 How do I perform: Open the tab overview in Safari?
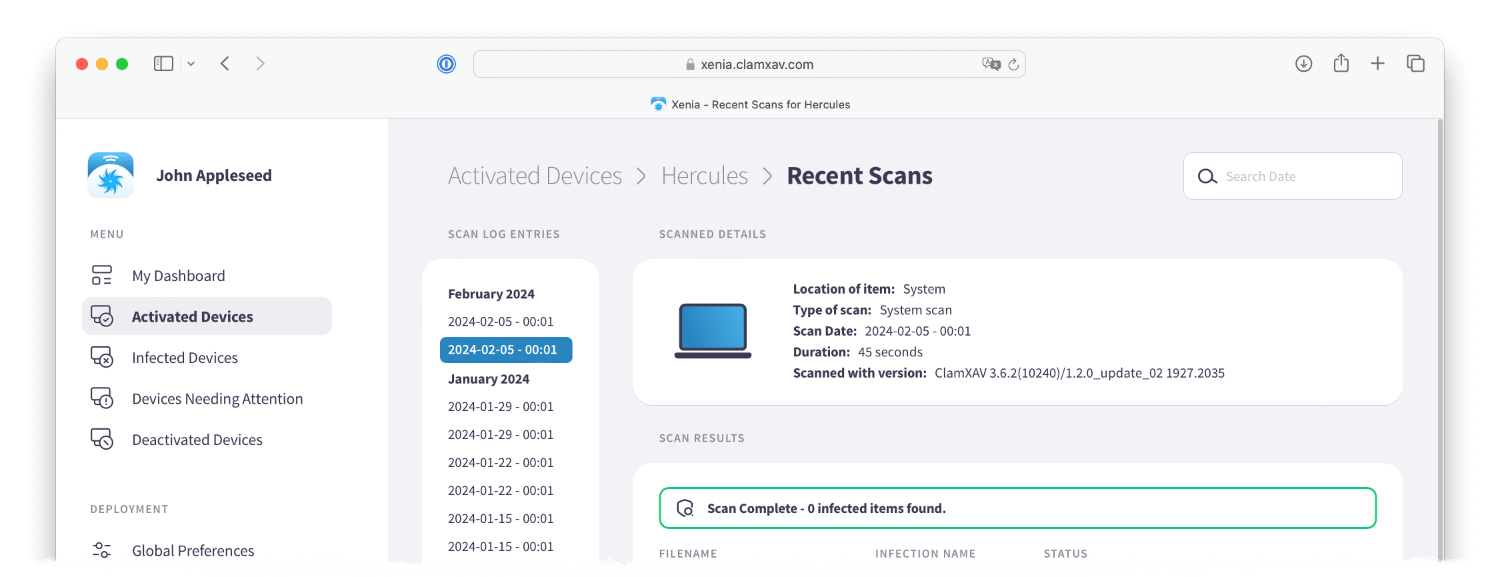(1416, 62)
